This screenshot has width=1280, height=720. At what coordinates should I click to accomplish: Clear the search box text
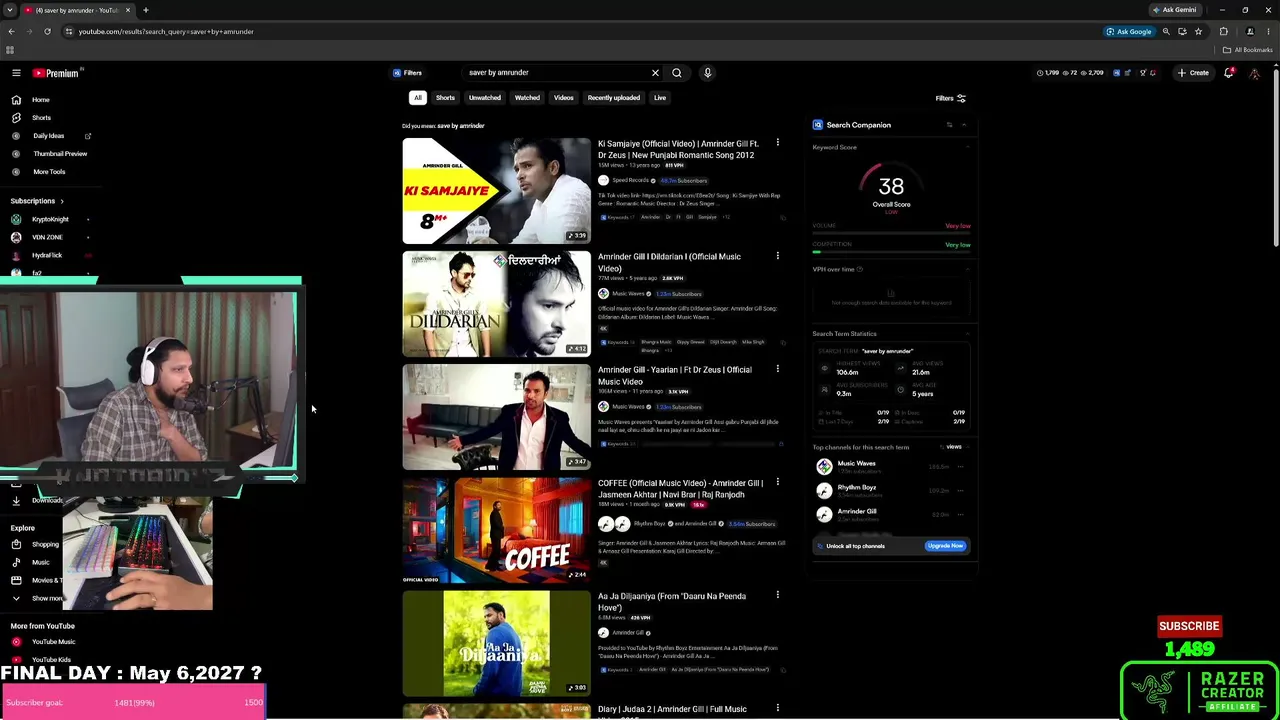click(655, 73)
